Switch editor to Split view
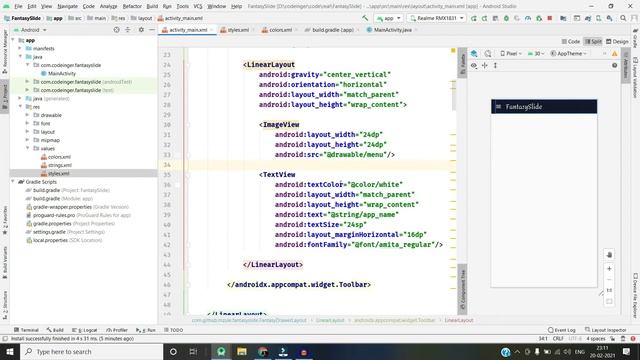 (x=593, y=41)
